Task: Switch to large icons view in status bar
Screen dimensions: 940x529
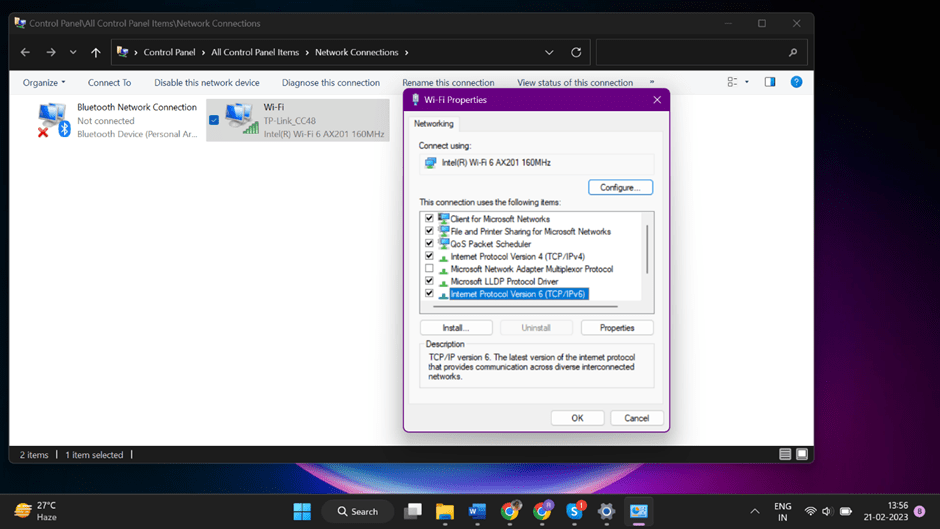Action: 802,454
